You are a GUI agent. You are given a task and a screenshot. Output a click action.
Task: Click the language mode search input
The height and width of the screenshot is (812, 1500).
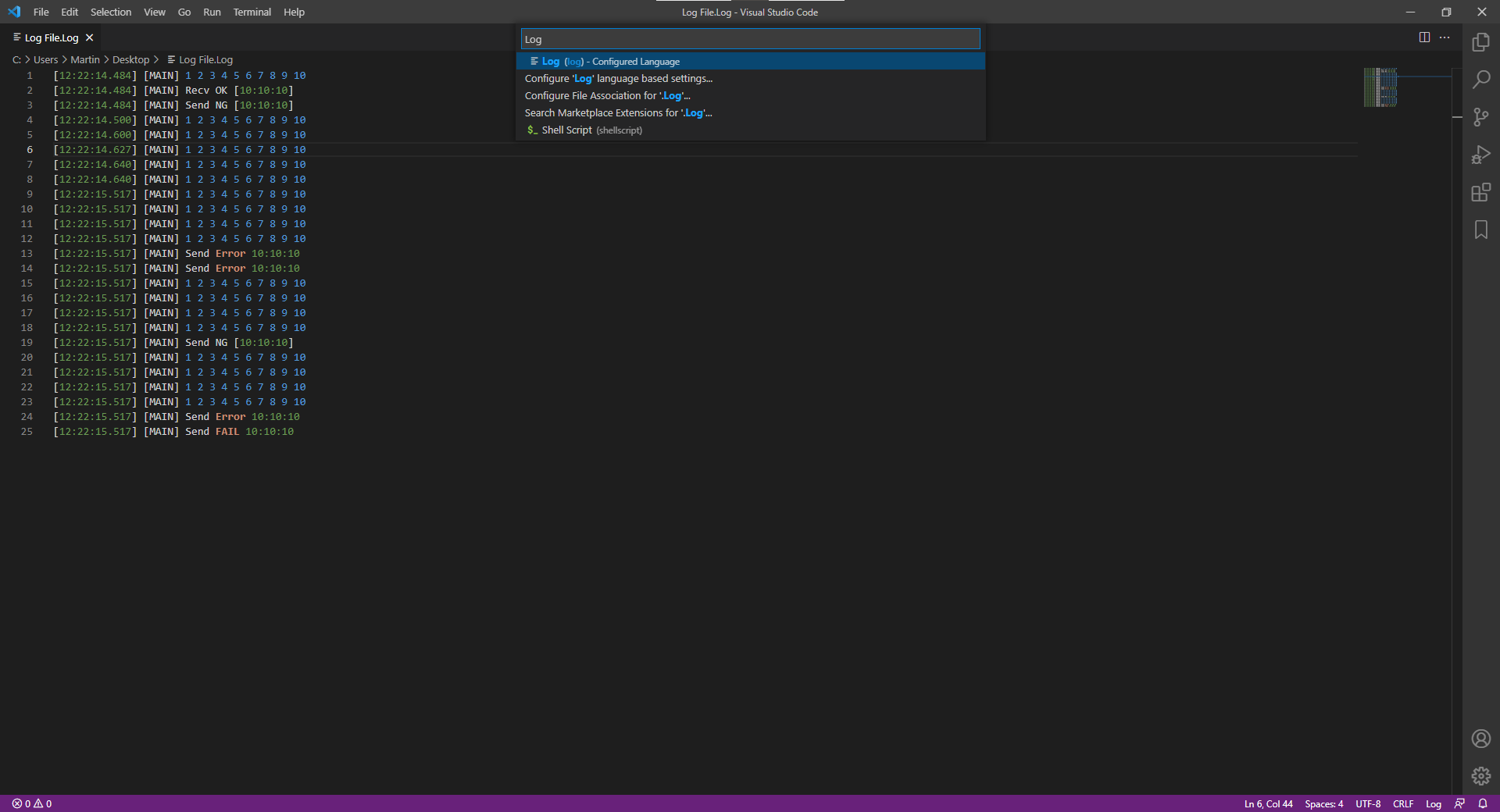coord(750,39)
